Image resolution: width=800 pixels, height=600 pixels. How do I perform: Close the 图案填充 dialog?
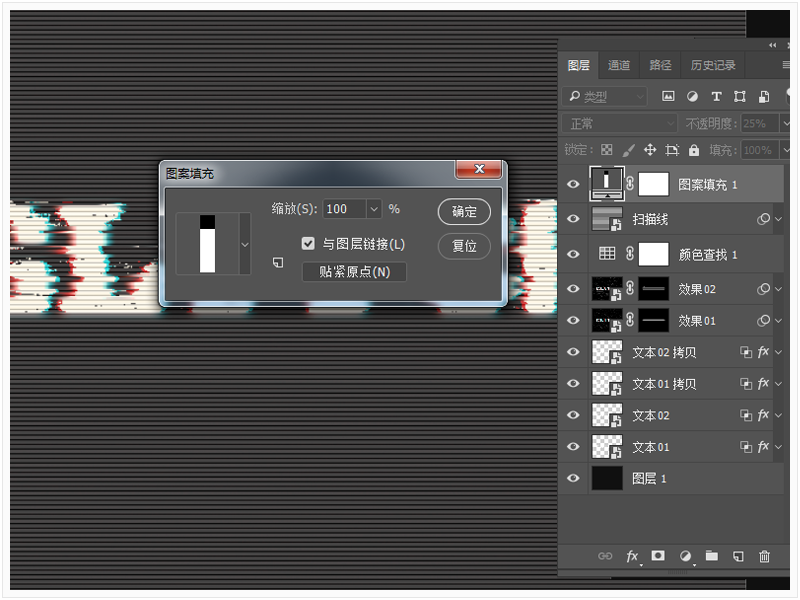click(479, 169)
